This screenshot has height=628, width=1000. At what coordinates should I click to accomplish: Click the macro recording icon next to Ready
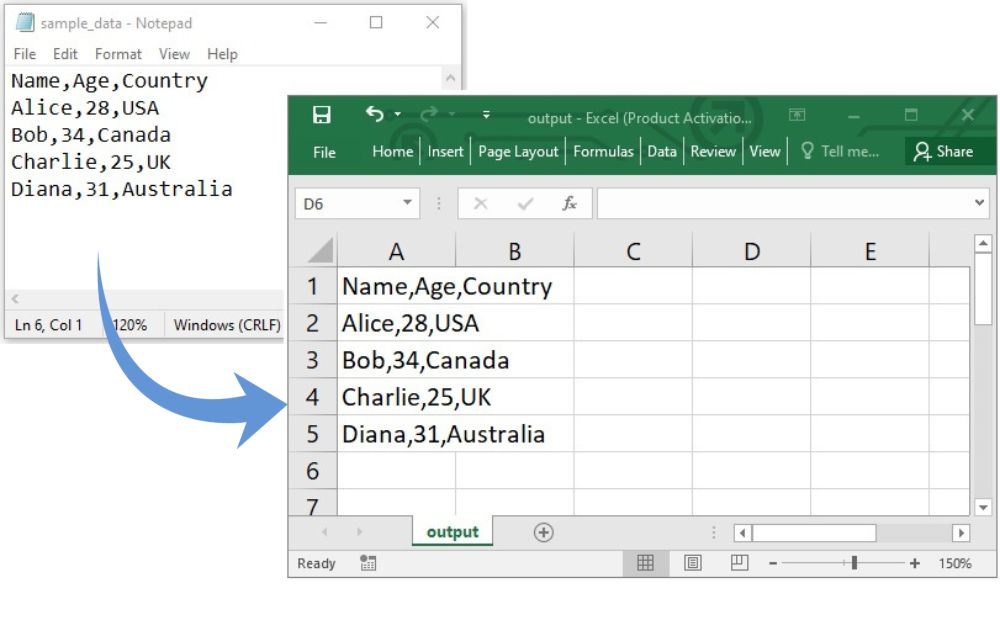(366, 563)
